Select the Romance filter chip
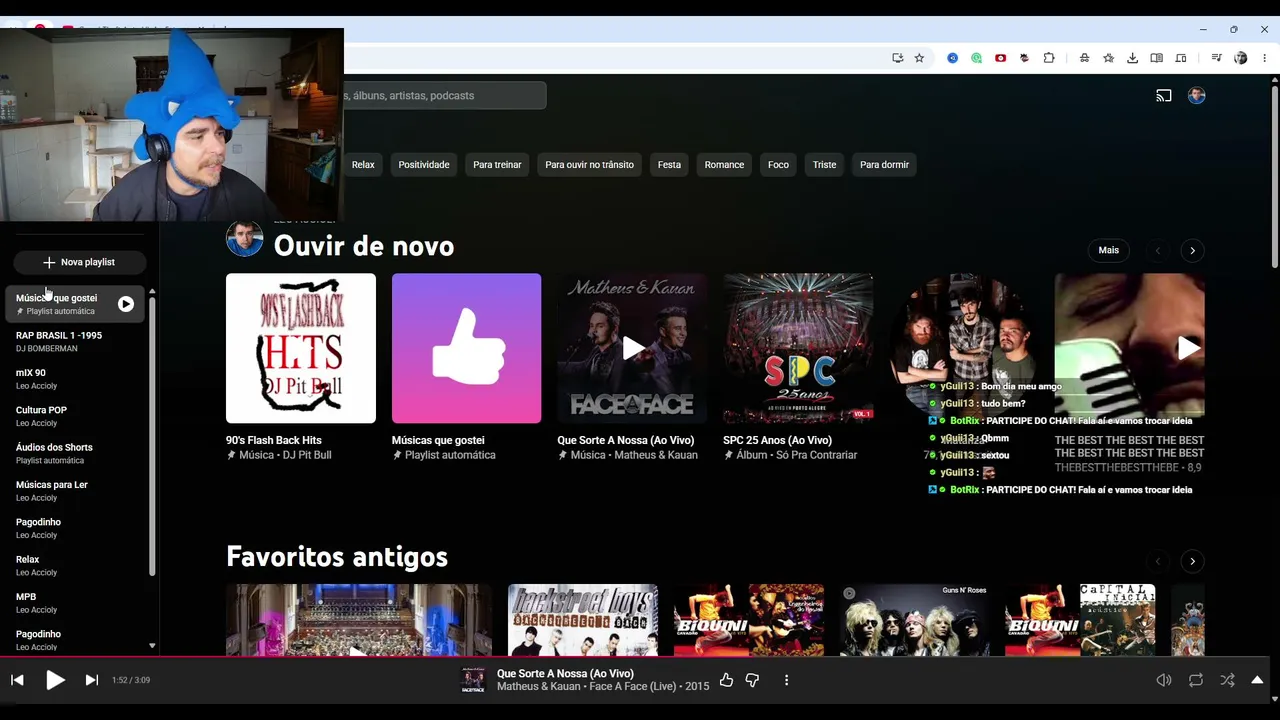 tap(724, 165)
